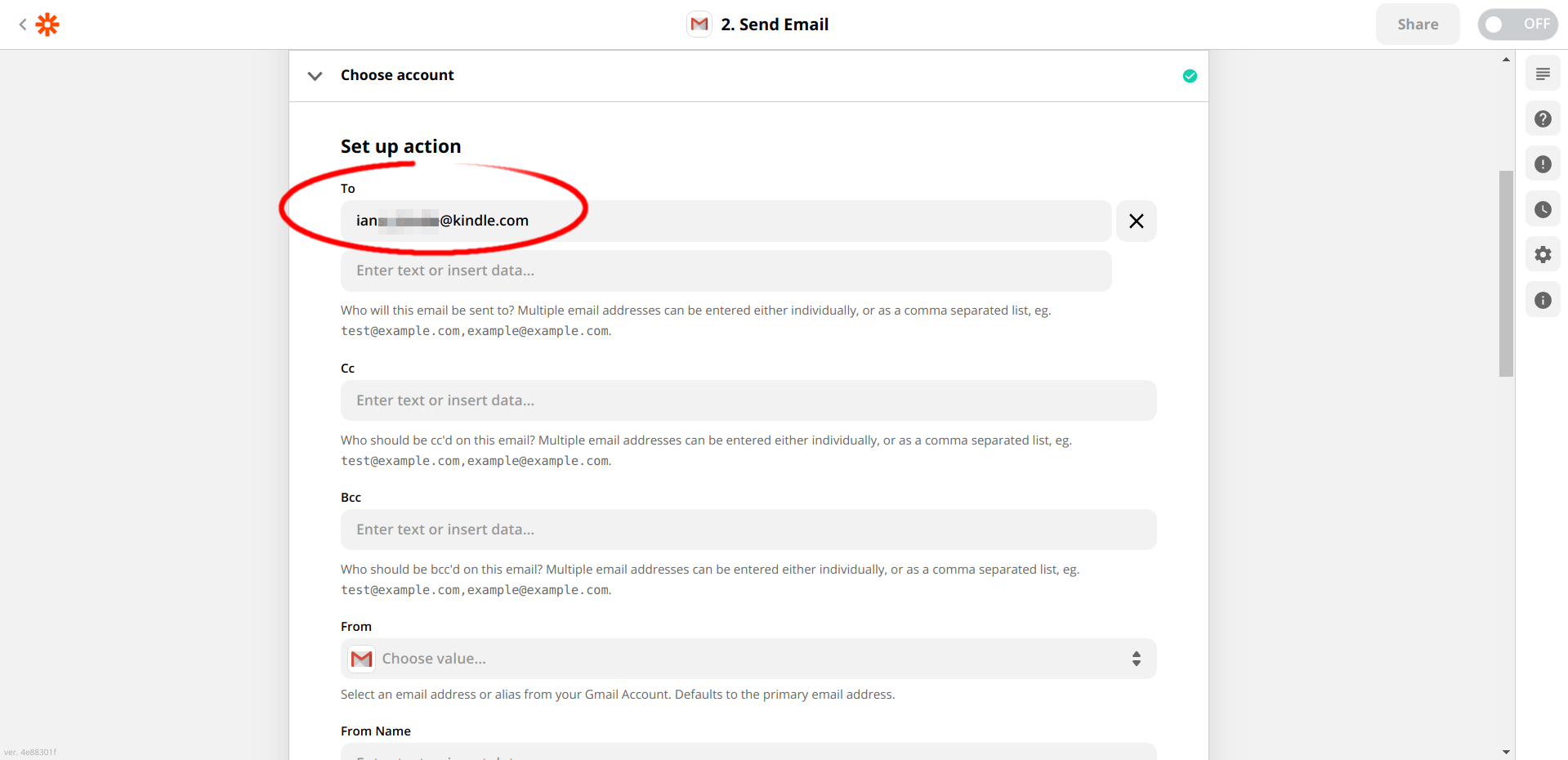
Task: Go back using the left arrow
Action: coord(22,24)
